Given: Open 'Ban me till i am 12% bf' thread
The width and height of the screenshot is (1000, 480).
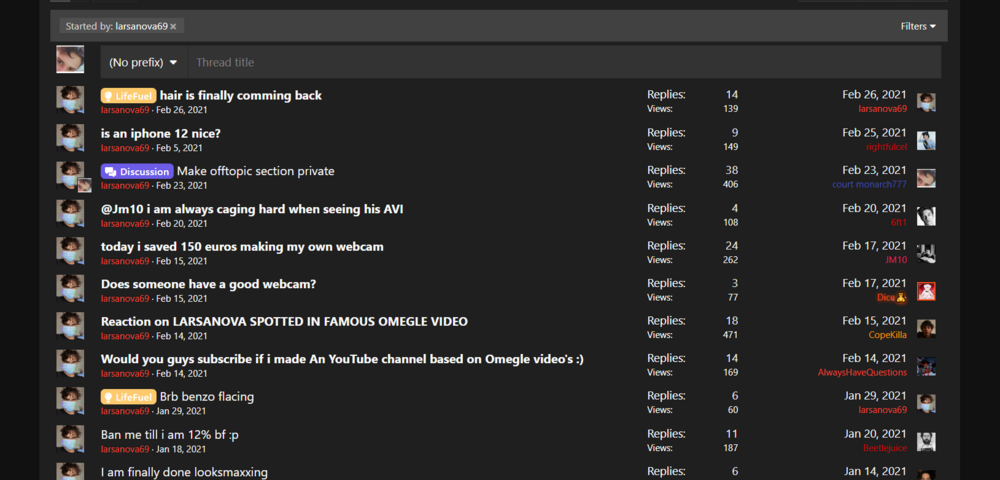Looking at the screenshot, I should (x=170, y=434).
